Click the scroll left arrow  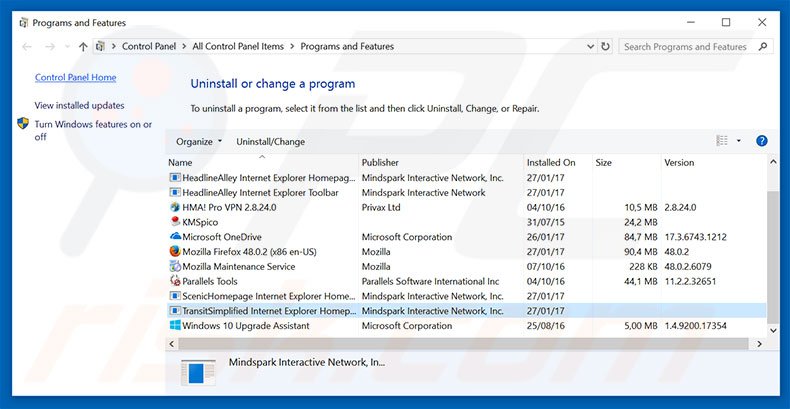pyautogui.click(x=172, y=344)
